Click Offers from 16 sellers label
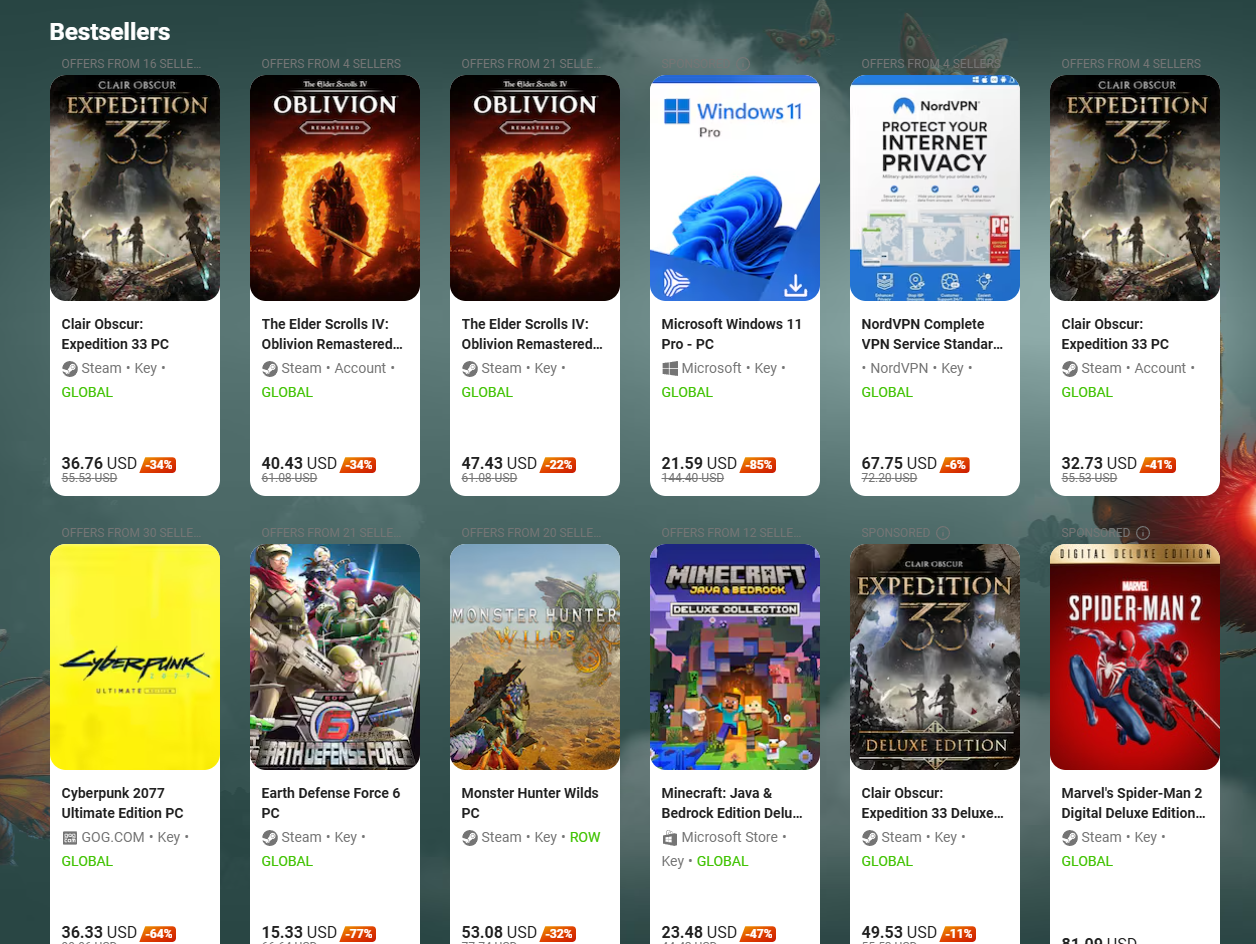 pyautogui.click(x=132, y=64)
